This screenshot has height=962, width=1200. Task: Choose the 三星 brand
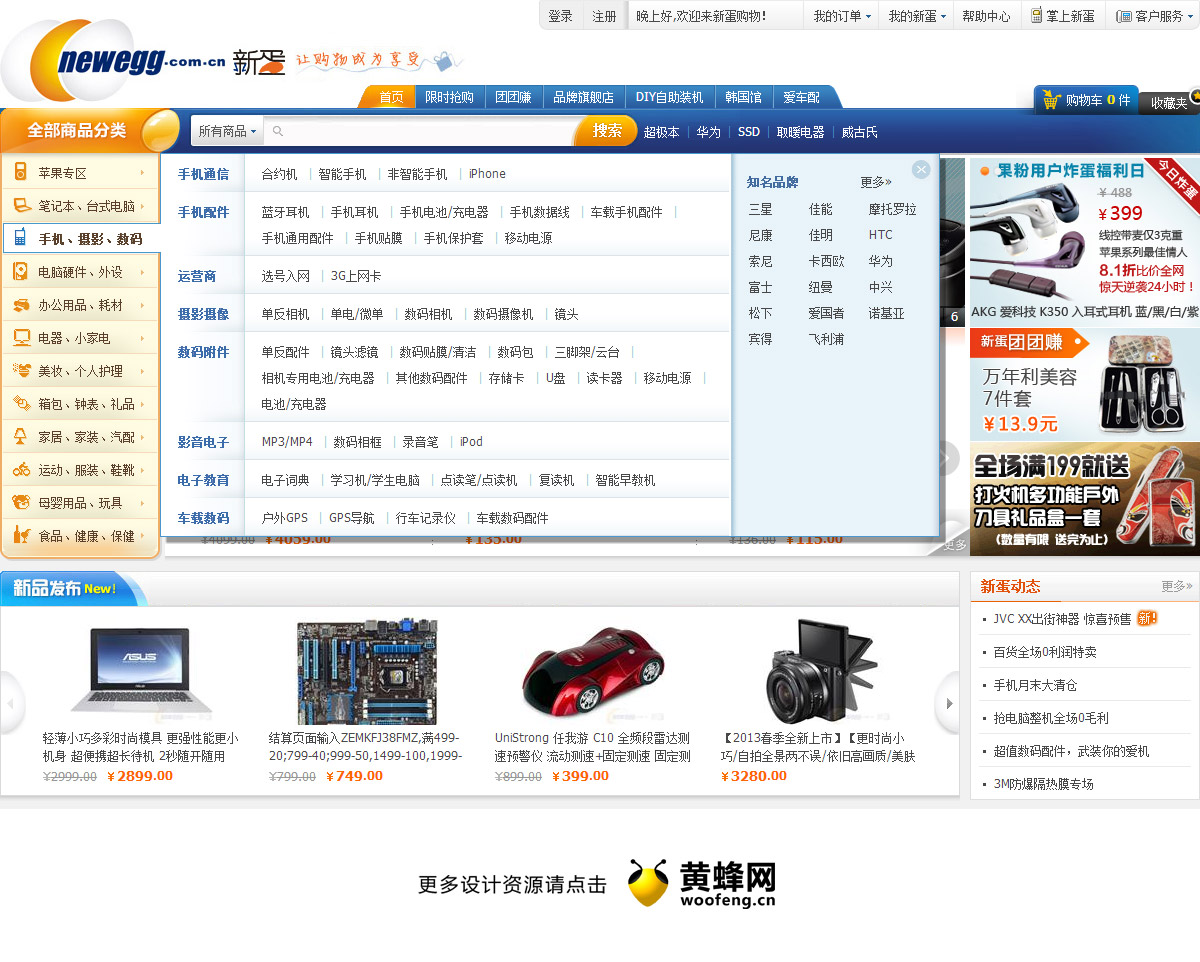[761, 209]
